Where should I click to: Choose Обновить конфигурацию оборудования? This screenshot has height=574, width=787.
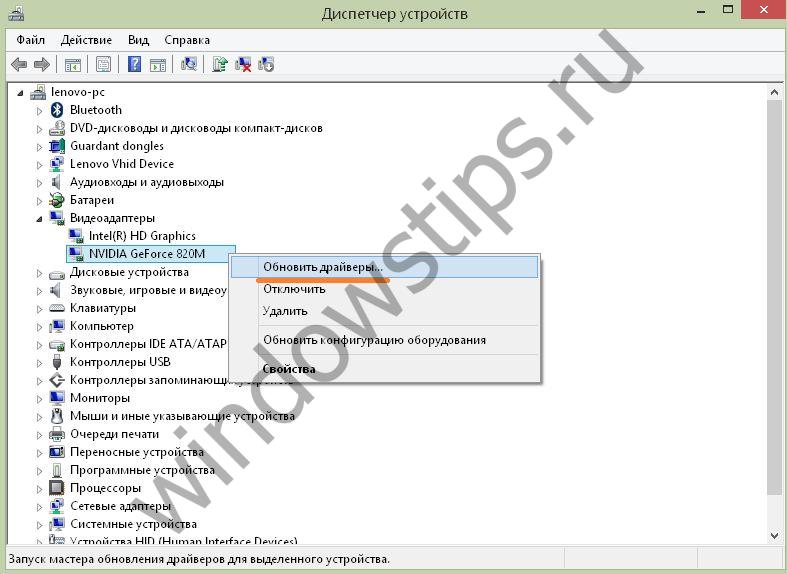click(x=384, y=340)
